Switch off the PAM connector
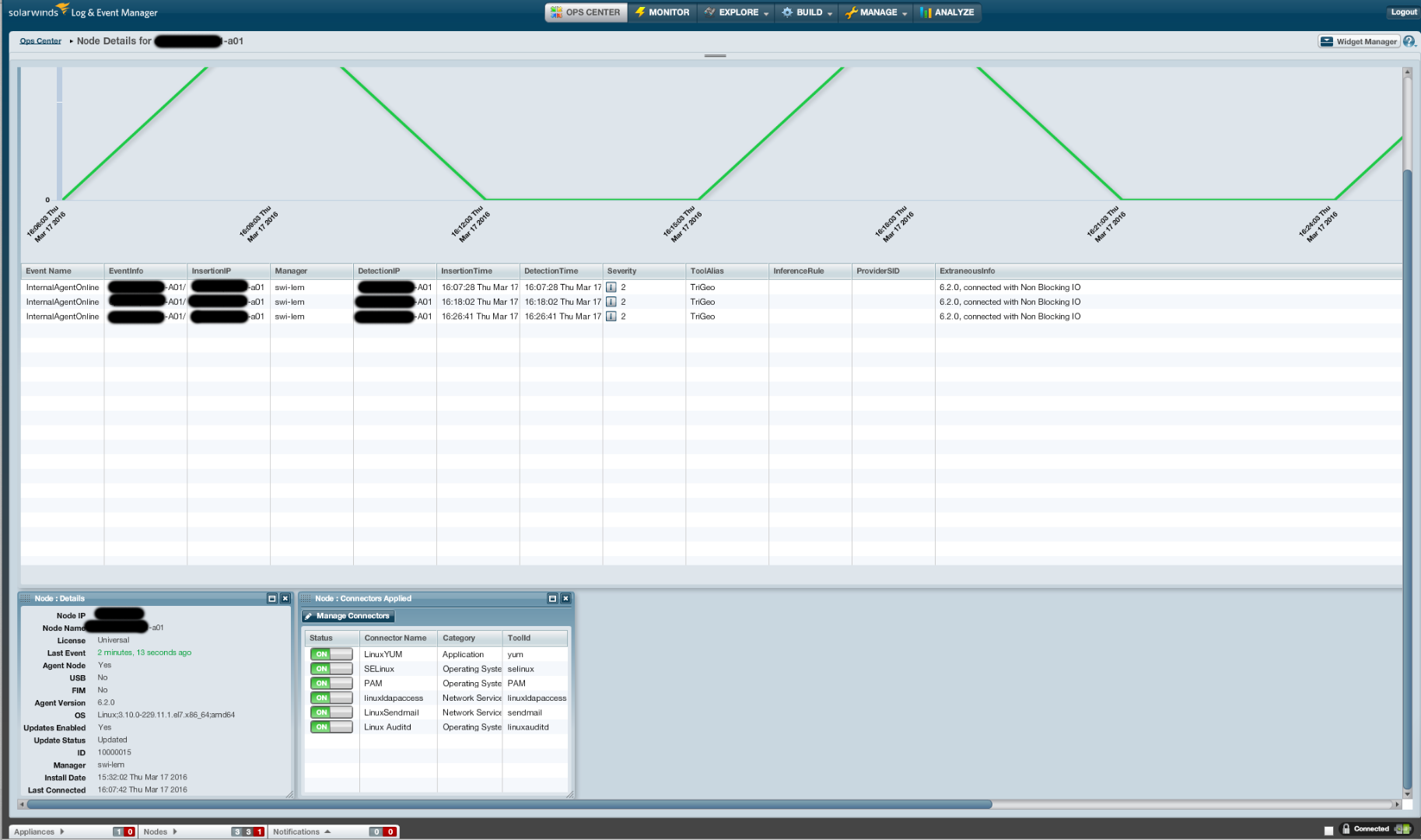This screenshot has height=840, width=1421. tap(331, 684)
